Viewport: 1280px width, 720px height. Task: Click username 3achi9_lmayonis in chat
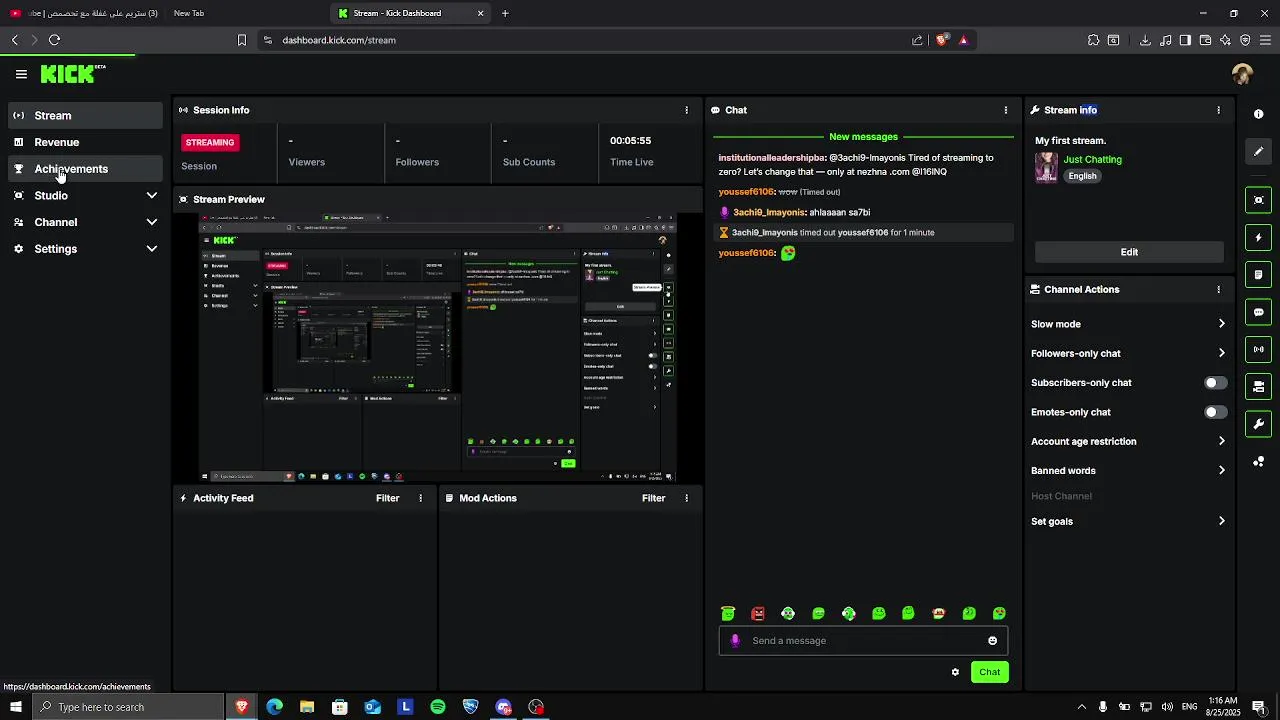coord(769,212)
